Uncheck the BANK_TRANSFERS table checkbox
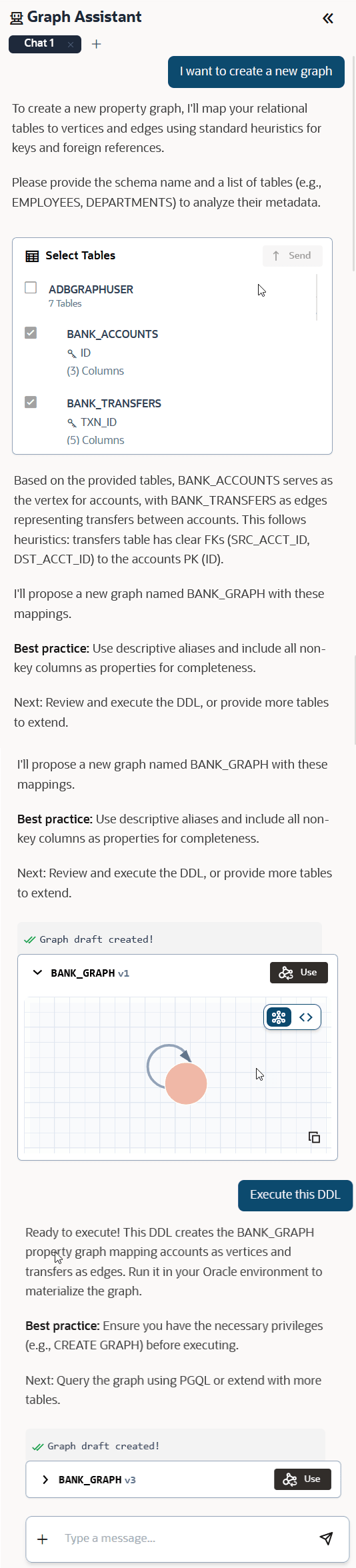Viewport: 356px width, 1568px height. (x=31, y=402)
